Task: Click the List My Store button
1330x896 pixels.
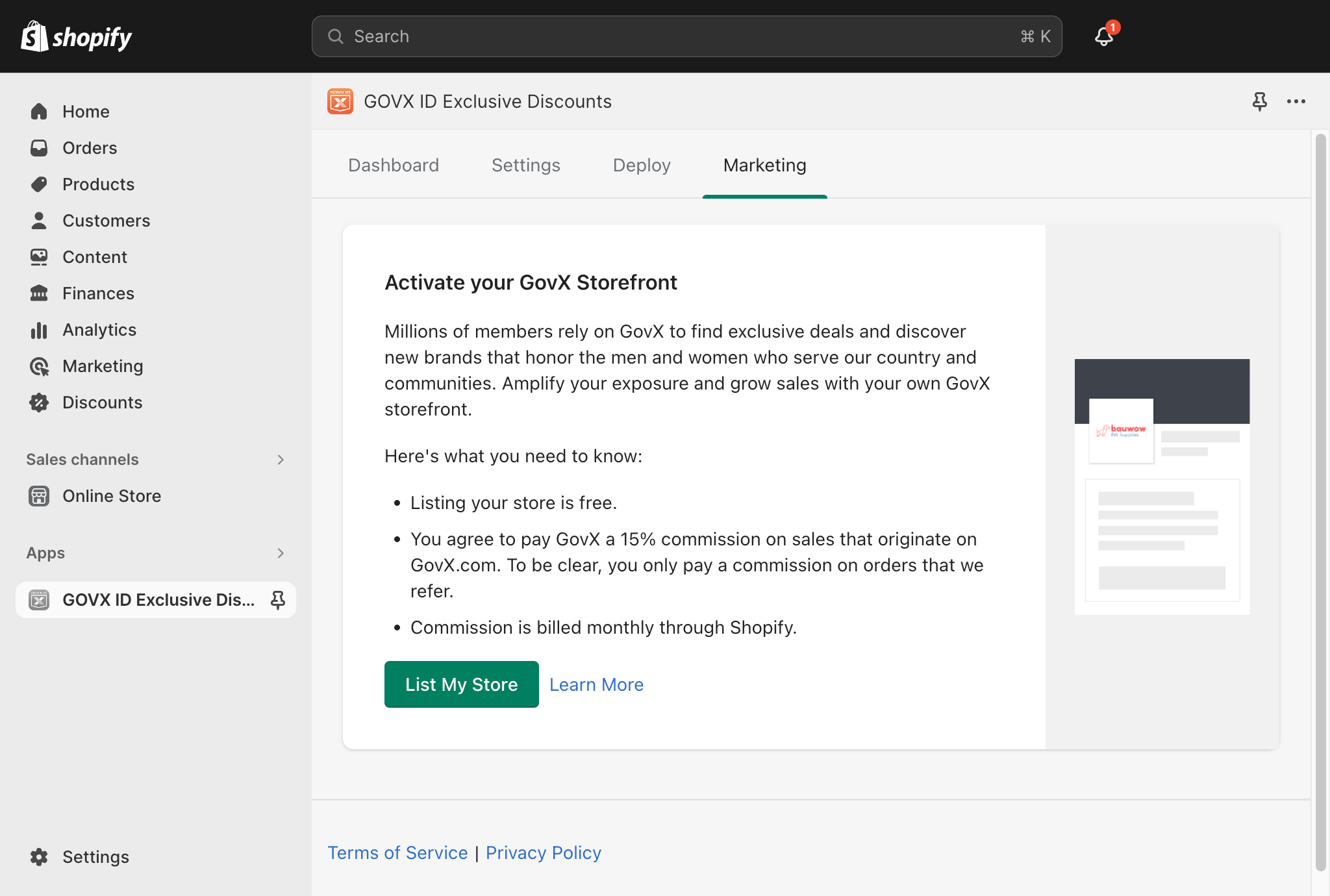Action: click(462, 684)
